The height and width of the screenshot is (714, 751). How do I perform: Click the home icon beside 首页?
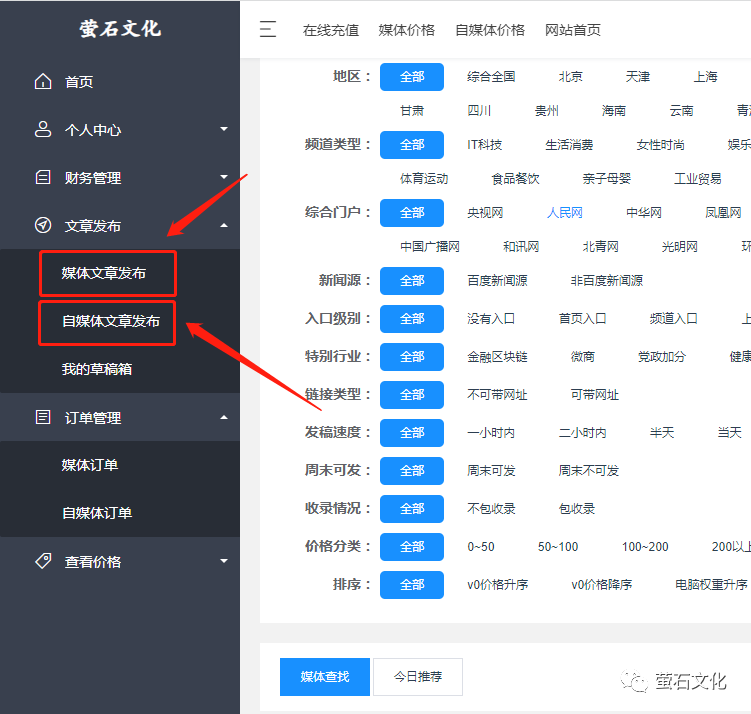pos(43,81)
